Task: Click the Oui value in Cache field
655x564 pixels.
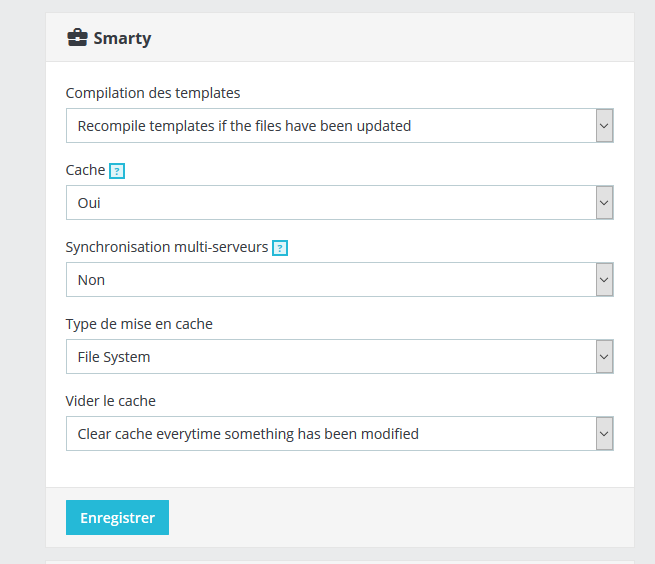Action: pyautogui.click(x=89, y=203)
